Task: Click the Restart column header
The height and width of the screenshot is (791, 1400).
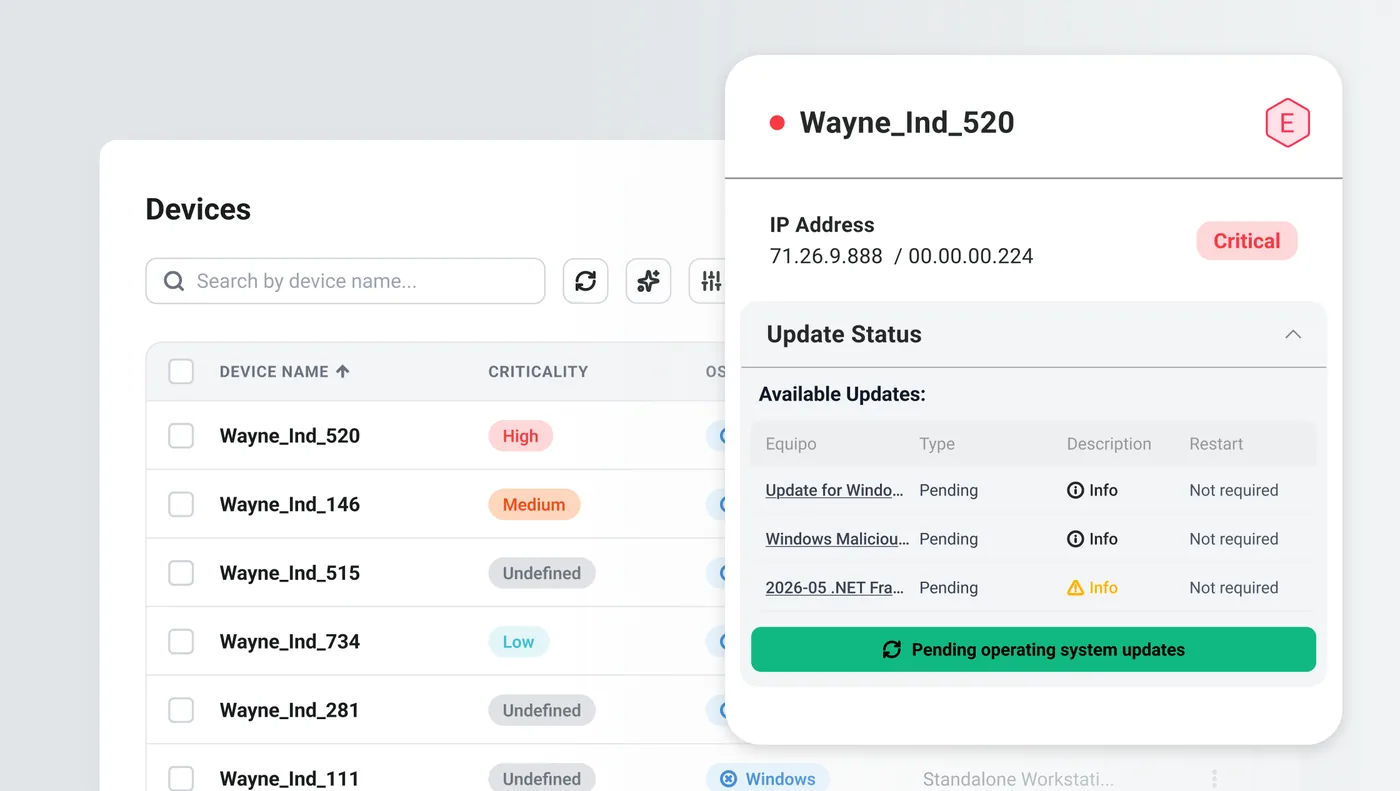Action: point(1216,444)
